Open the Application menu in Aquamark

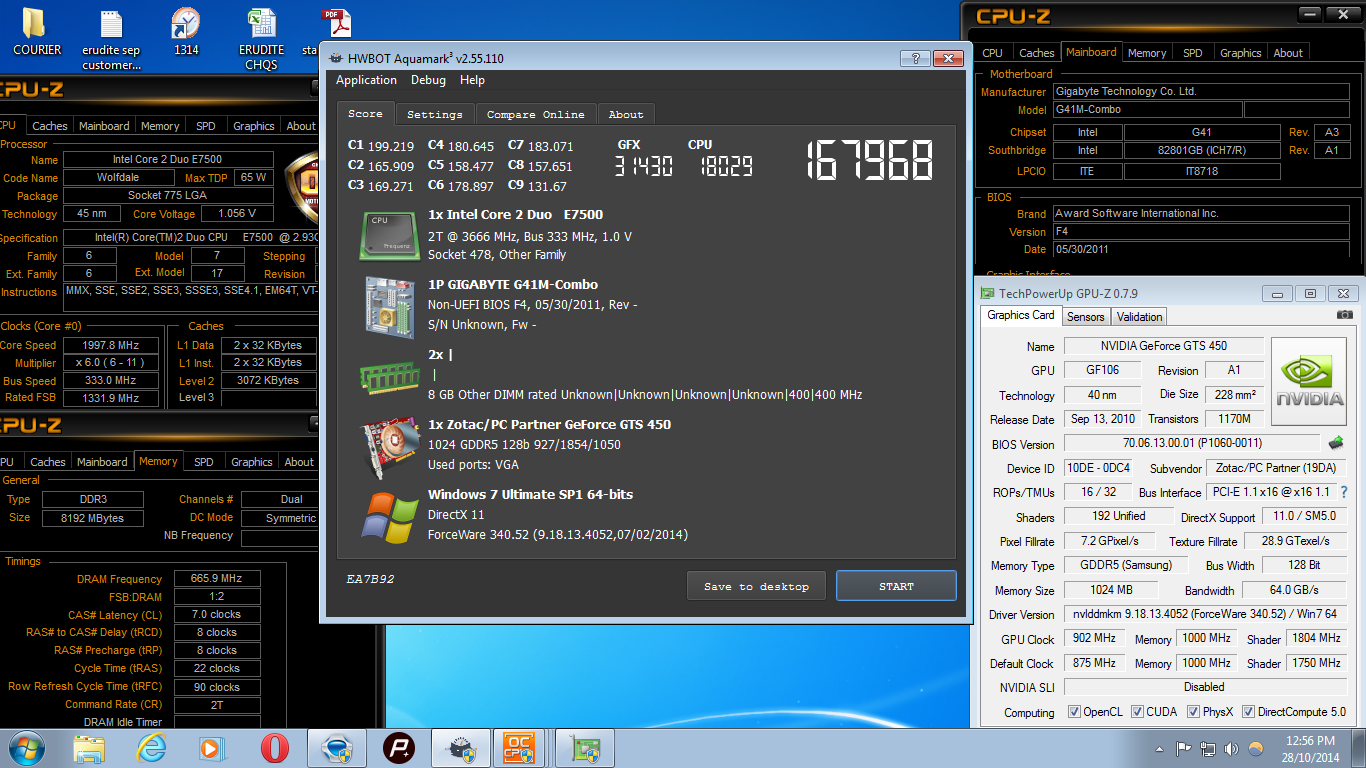pyautogui.click(x=366, y=80)
